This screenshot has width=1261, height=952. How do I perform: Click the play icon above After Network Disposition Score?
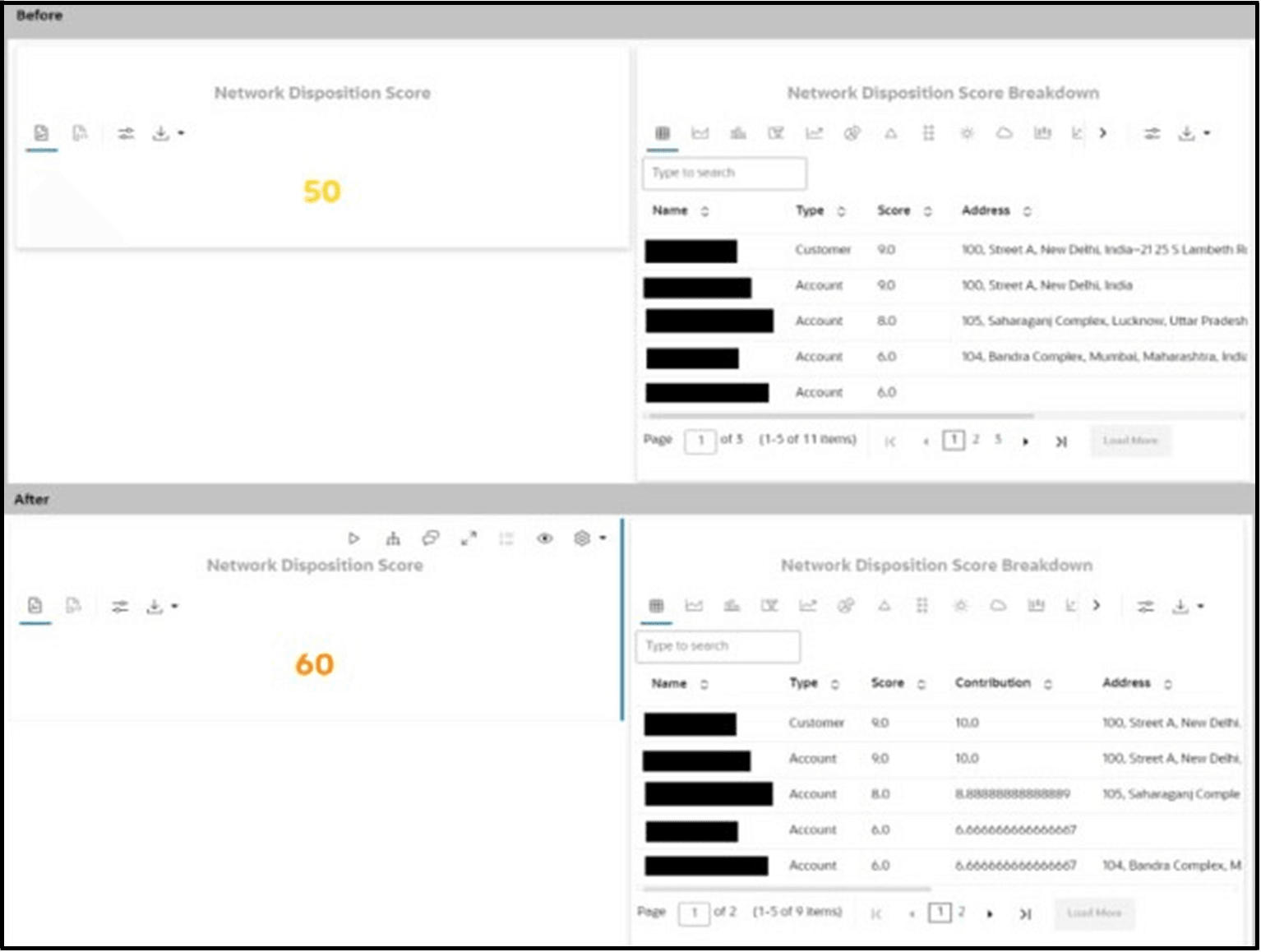[353, 538]
